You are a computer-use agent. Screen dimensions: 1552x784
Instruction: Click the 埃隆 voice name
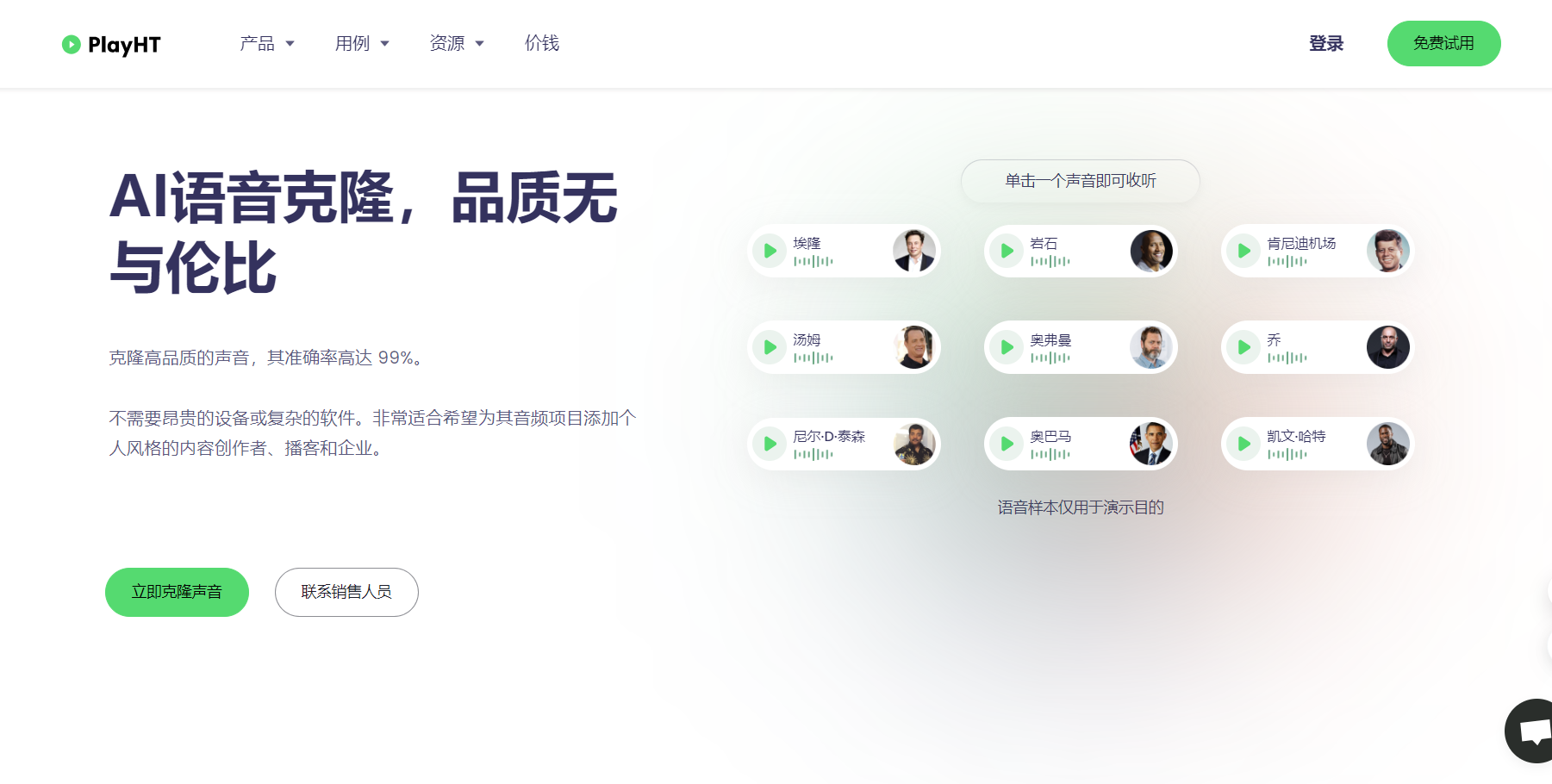(807, 243)
